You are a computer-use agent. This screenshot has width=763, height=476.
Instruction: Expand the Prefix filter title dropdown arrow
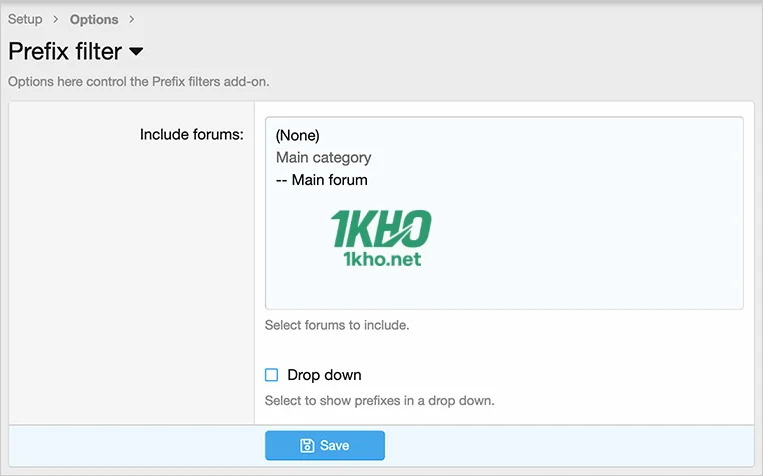(x=137, y=51)
